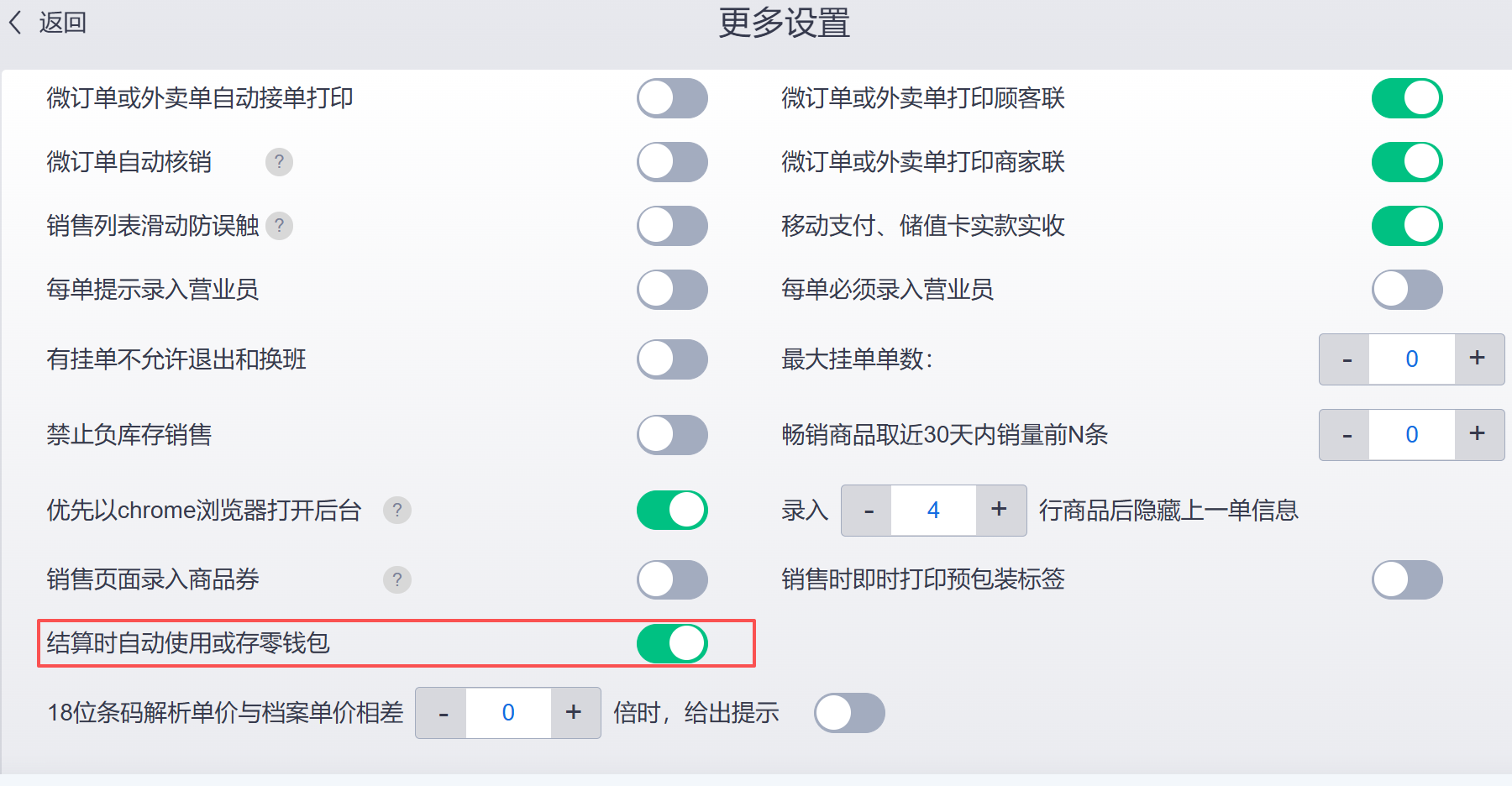Increase 18位条码解析单价 multiplier with plus

[x=574, y=713]
